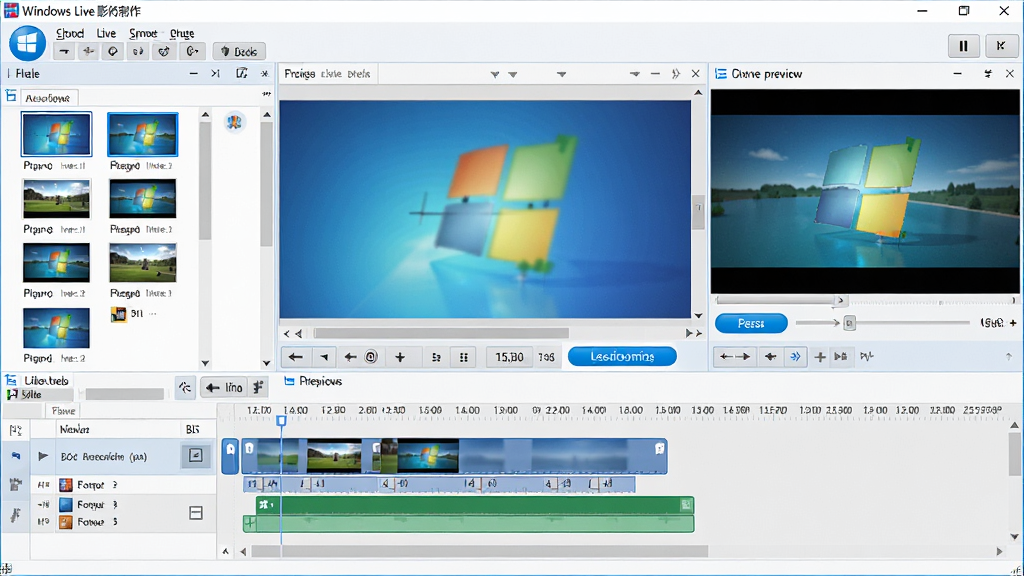Screen dimensions: 1024x576
Task: Expand the B0c Reecalche track with triangle arrow
Action: coord(43,456)
